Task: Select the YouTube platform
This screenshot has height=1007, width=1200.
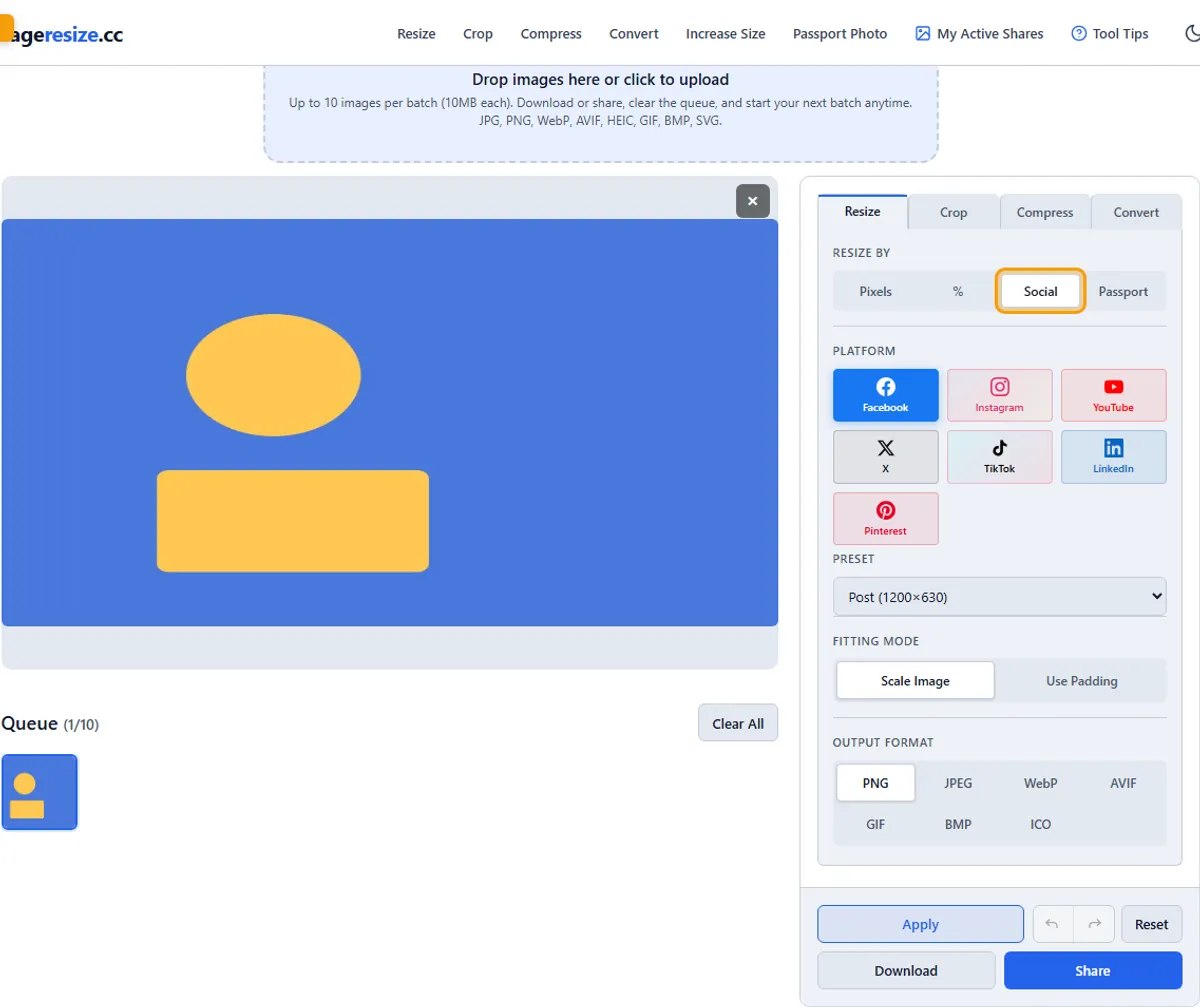Action: [x=1113, y=395]
